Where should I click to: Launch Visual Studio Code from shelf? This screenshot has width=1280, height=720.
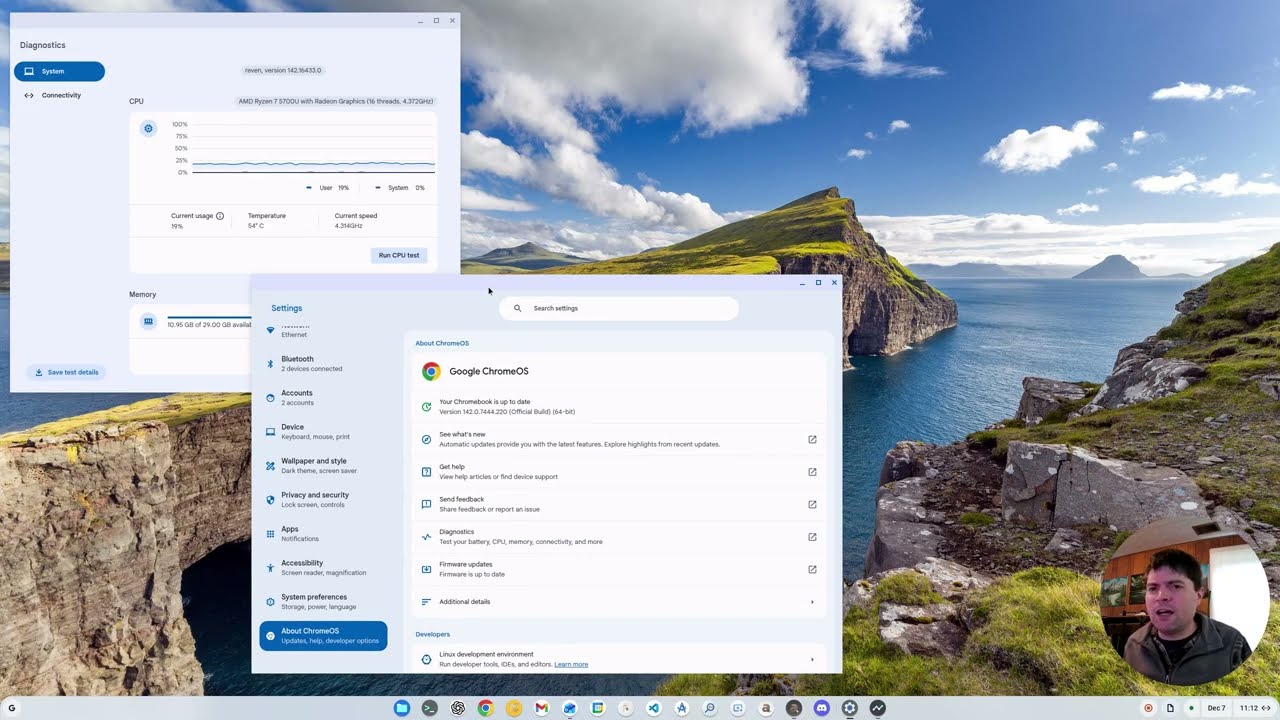tap(653, 708)
